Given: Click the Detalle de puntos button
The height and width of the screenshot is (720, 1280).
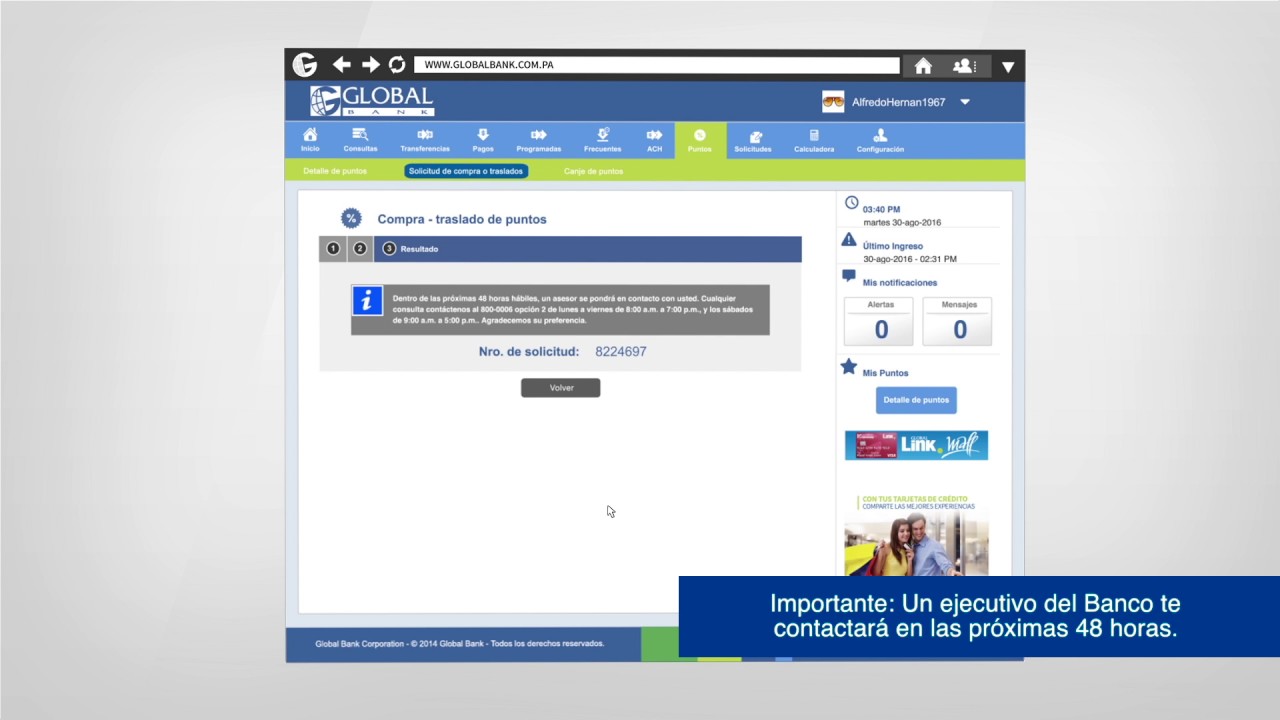Looking at the screenshot, I should pyautogui.click(x=916, y=400).
